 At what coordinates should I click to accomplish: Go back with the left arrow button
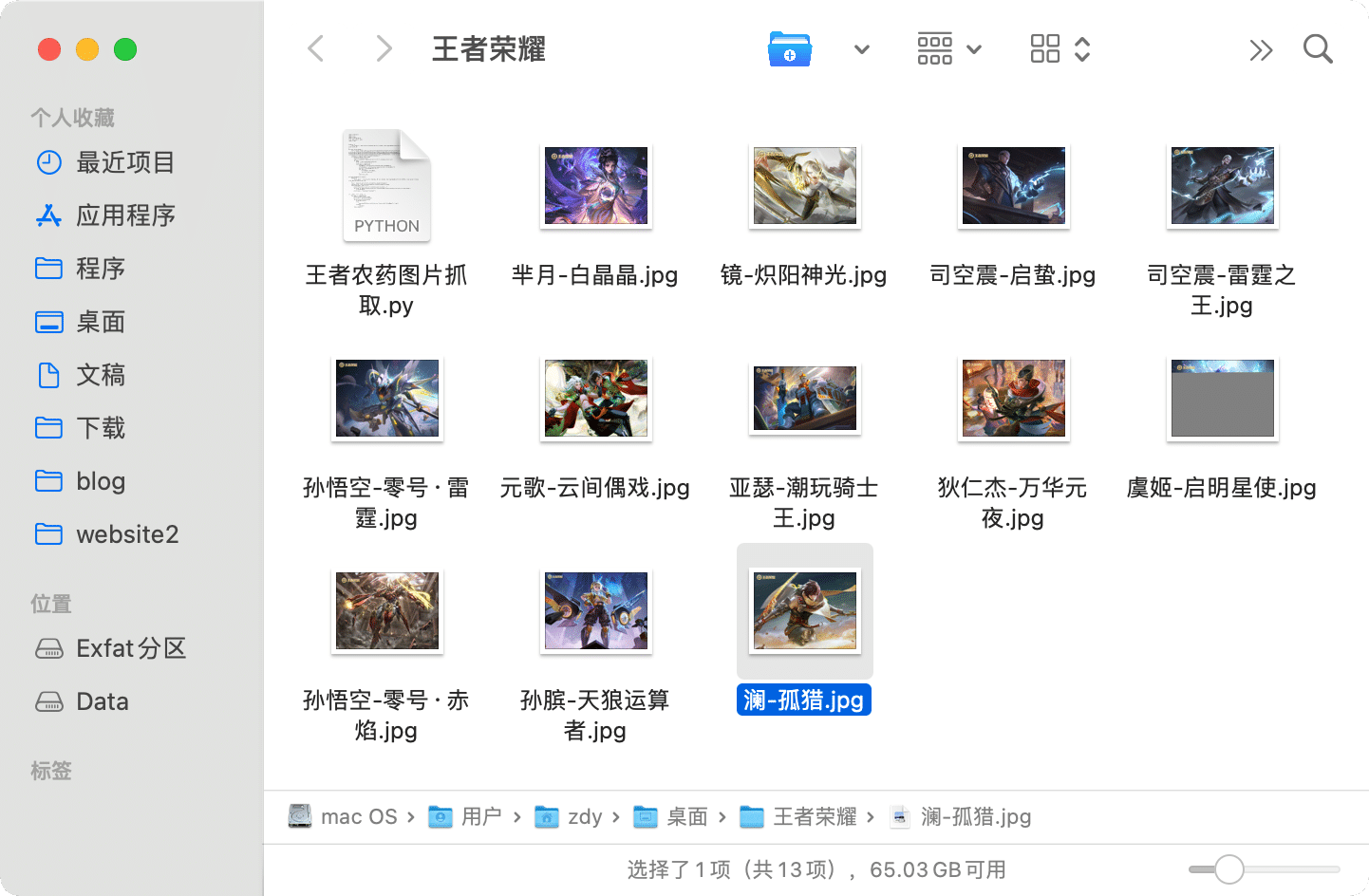(x=316, y=48)
